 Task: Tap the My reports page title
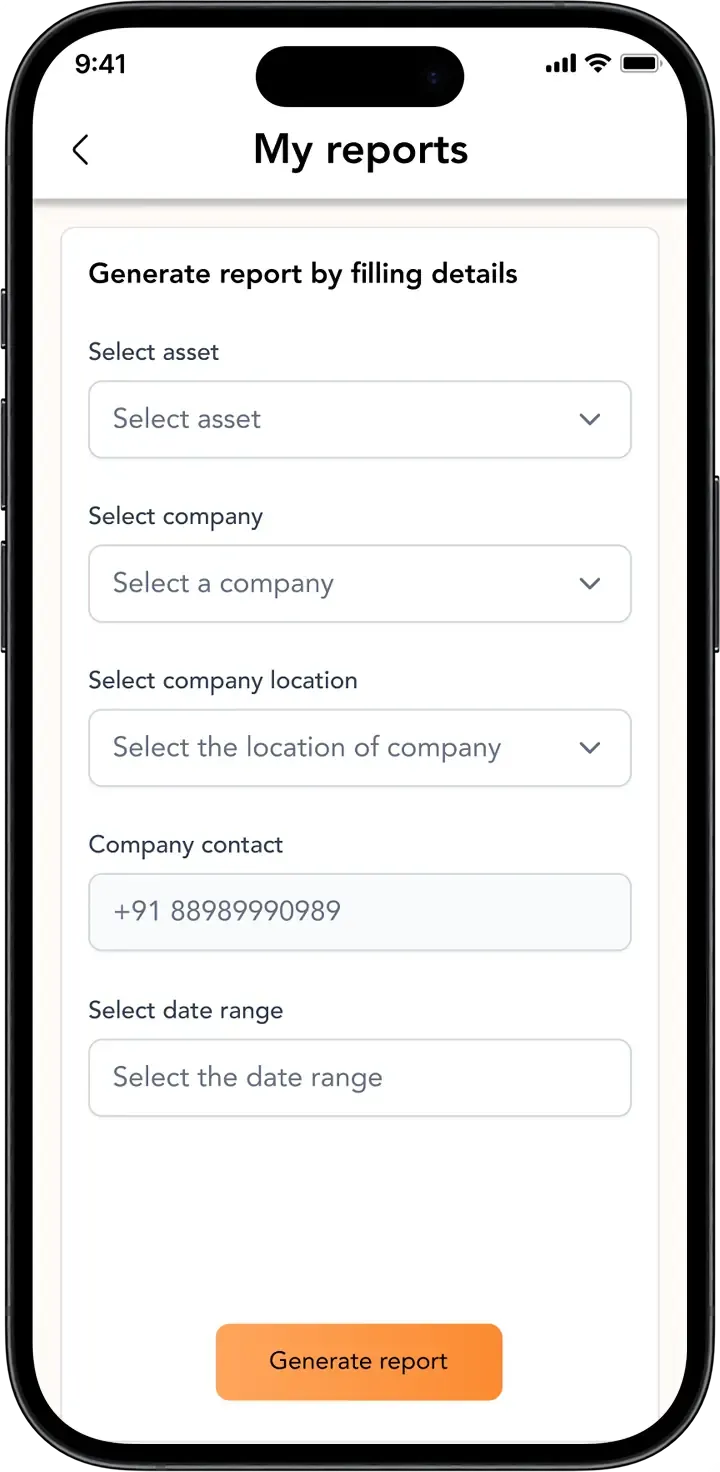[361, 150]
